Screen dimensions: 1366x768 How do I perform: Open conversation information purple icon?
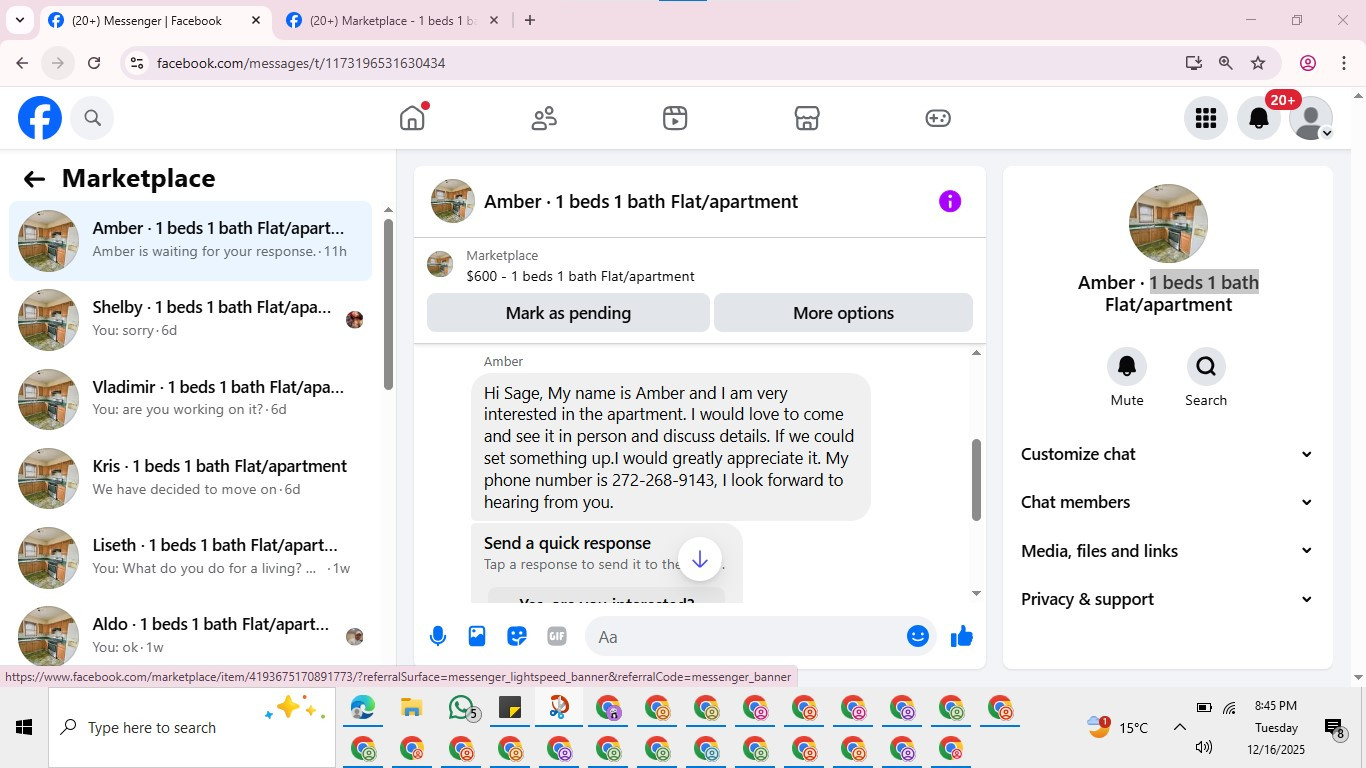(950, 201)
